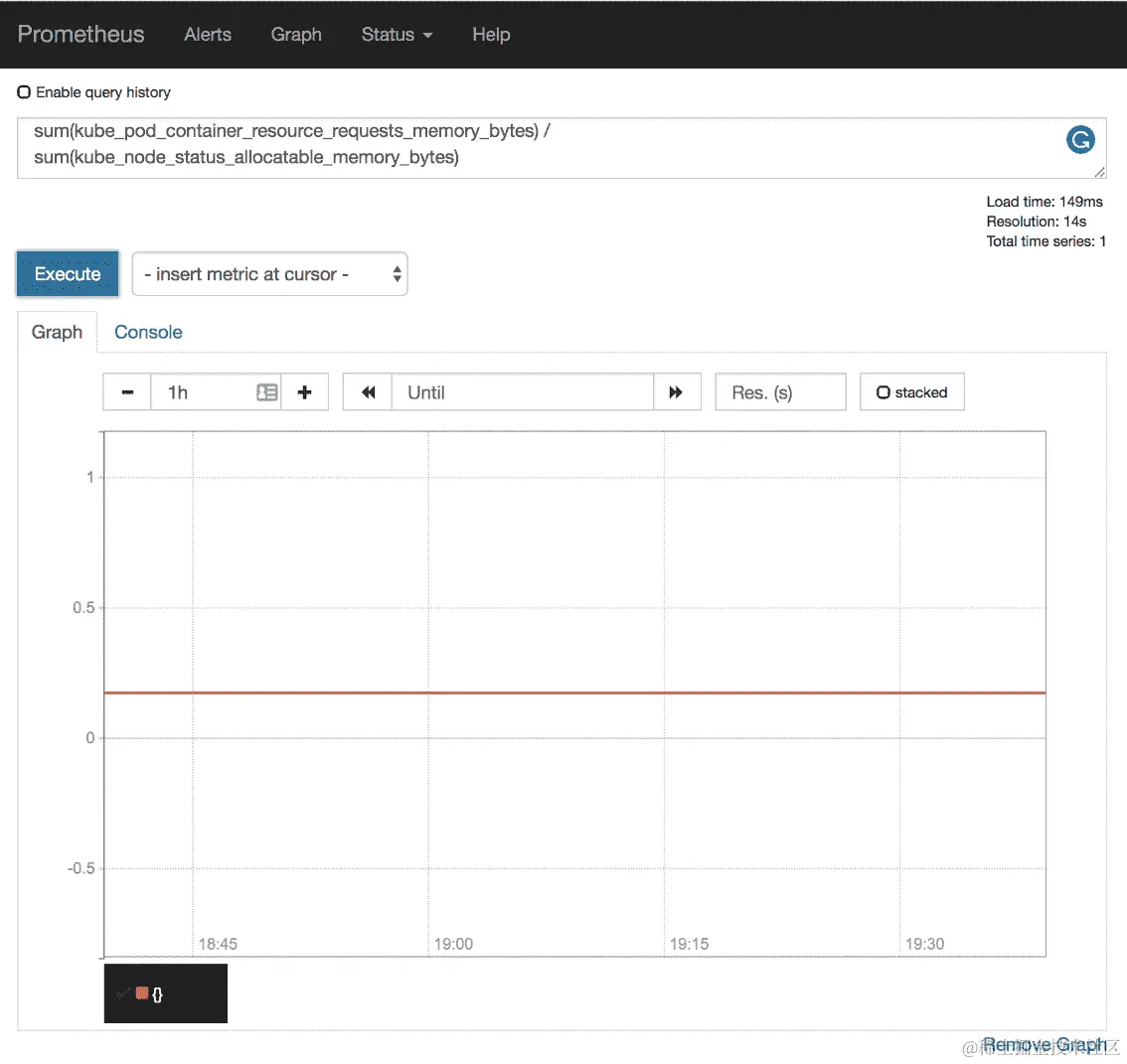Screen dimensions: 1127x1064
Task: Rewind graph end time backward
Action: click(368, 392)
